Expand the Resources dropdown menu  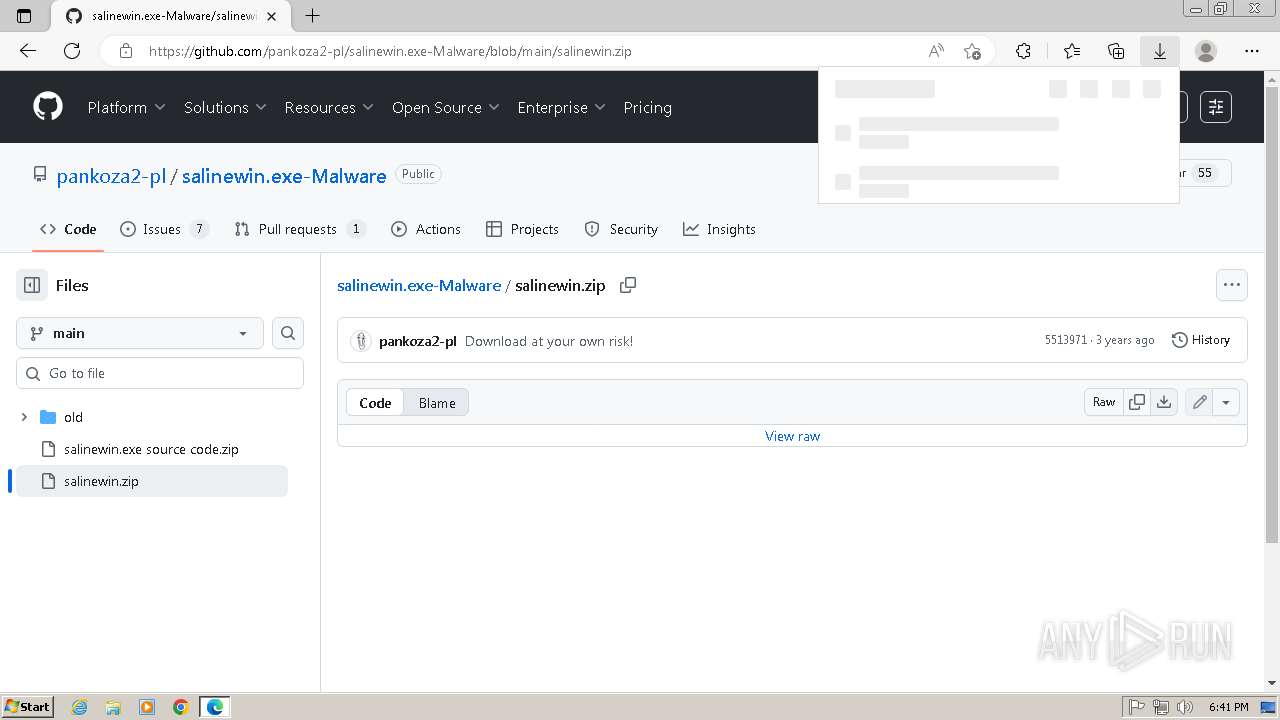[x=329, y=107]
